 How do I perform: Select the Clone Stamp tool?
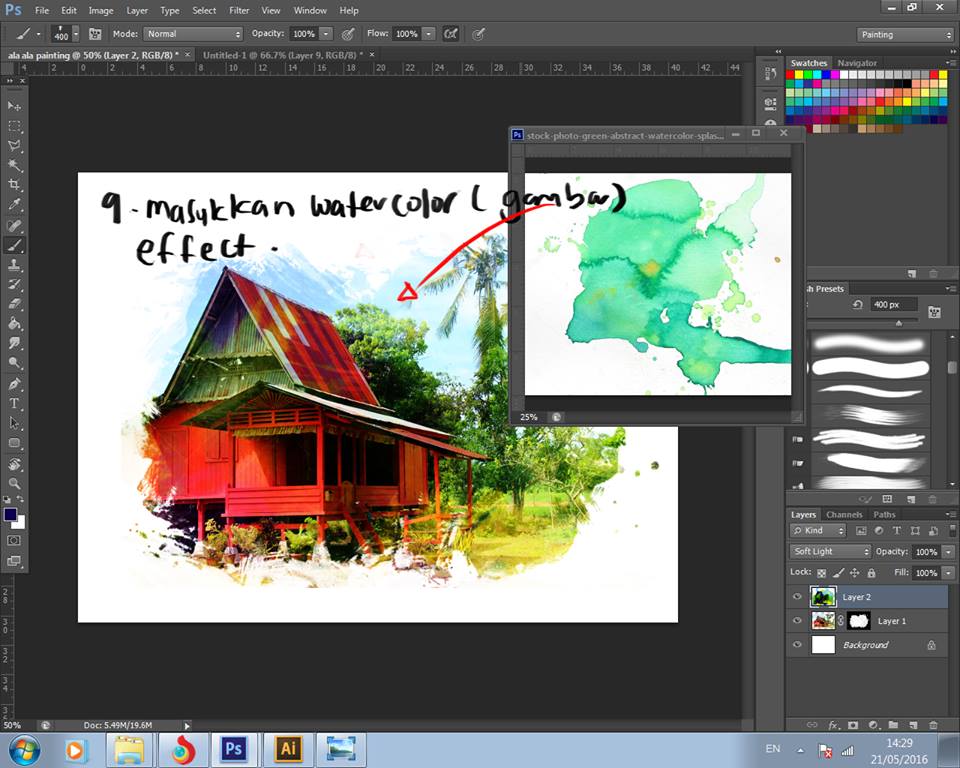tap(14, 265)
